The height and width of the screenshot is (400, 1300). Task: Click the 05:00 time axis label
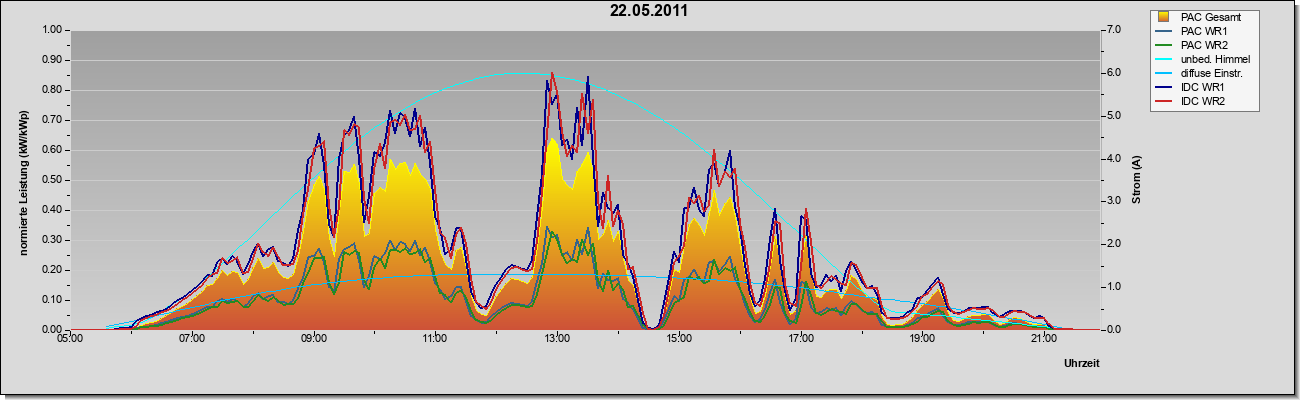tap(70, 340)
